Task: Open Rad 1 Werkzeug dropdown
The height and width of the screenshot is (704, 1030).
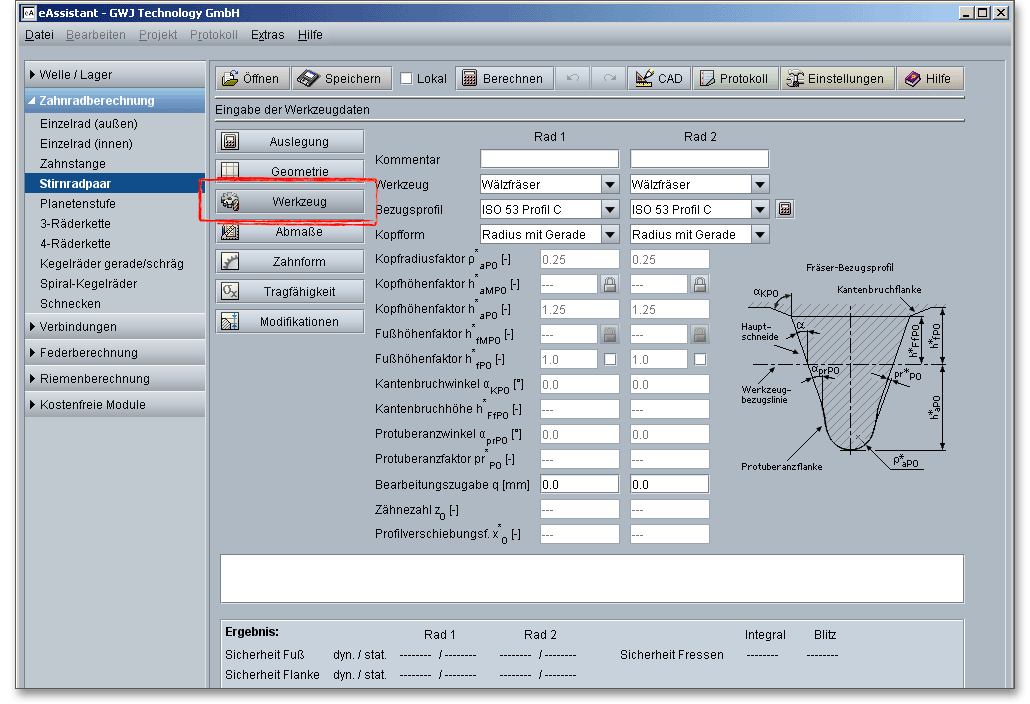Action: click(609, 184)
